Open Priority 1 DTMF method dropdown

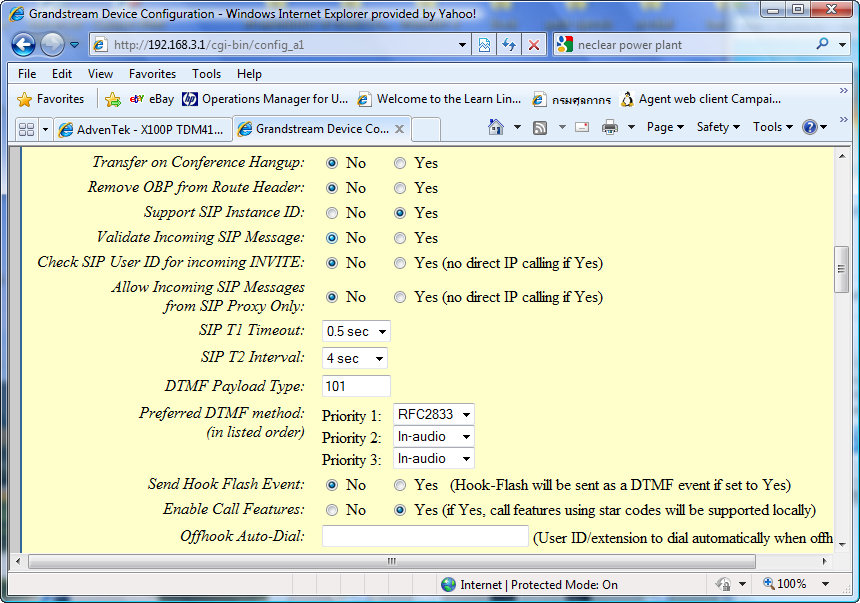(433, 414)
